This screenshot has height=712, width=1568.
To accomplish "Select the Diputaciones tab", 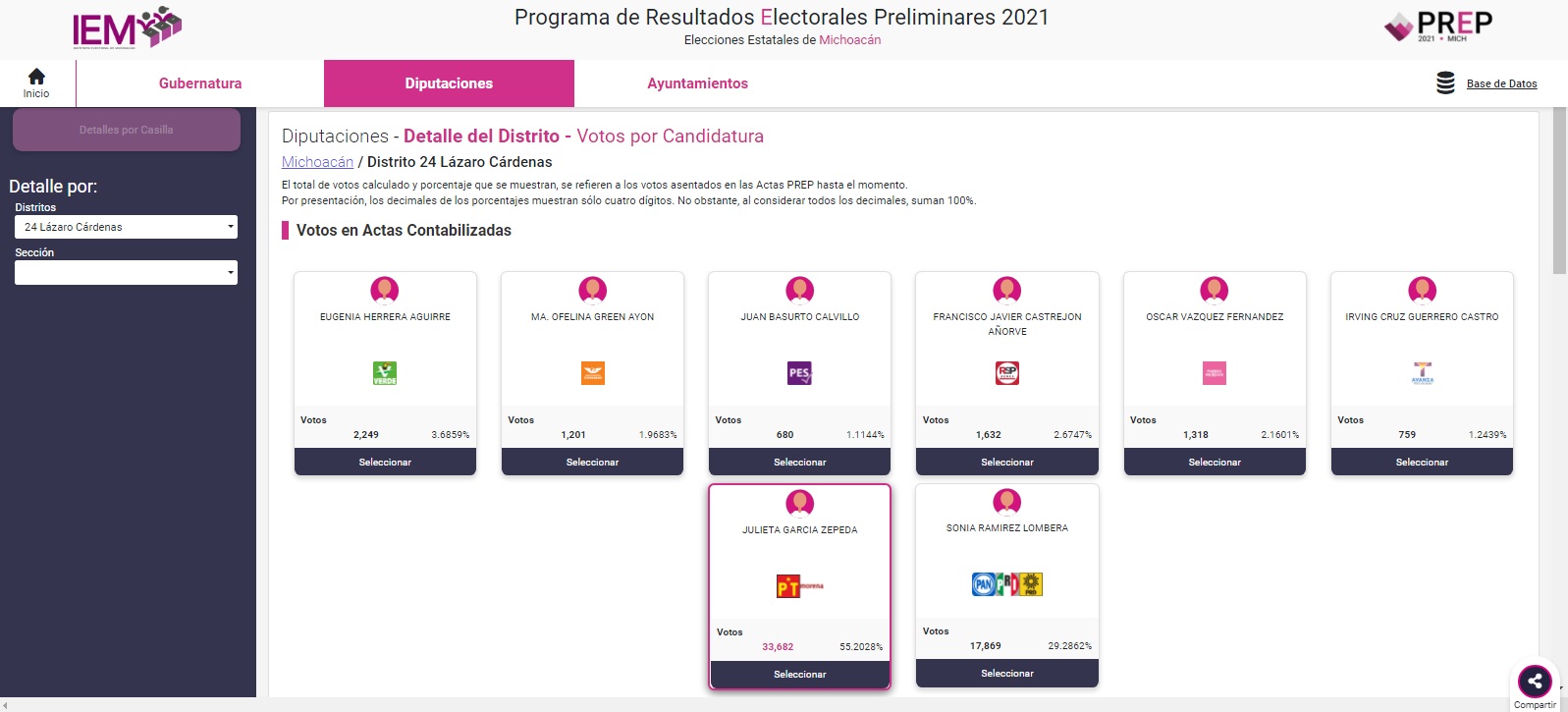I will (449, 83).
